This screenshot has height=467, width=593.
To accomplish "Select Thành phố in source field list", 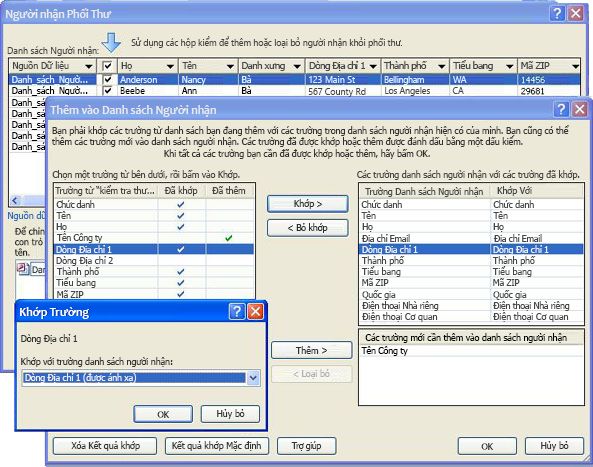I will pyautogui.click(x=154, y=272).
